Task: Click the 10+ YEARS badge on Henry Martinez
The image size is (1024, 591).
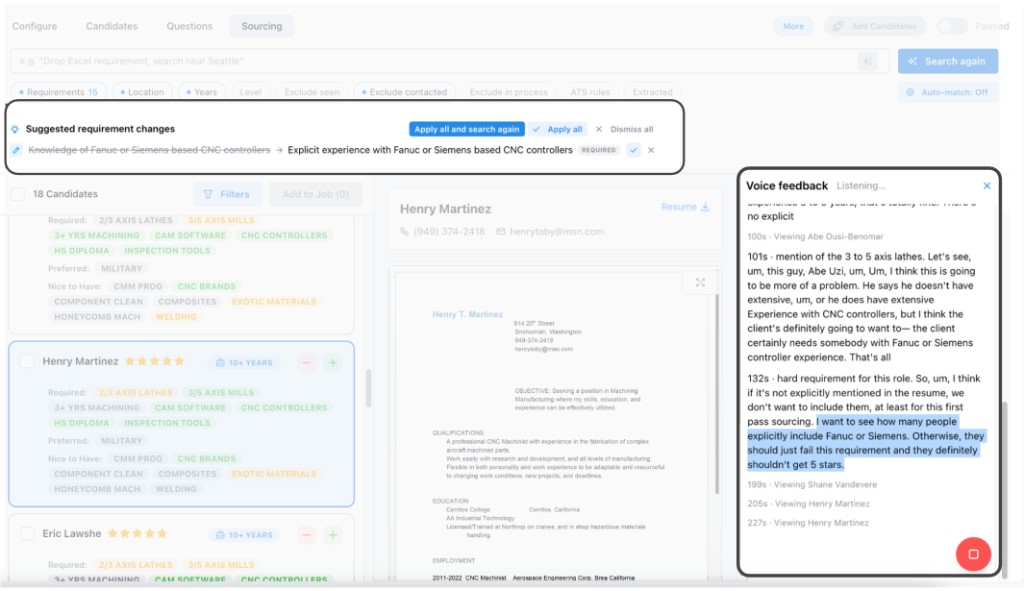Action: [244, 362]
